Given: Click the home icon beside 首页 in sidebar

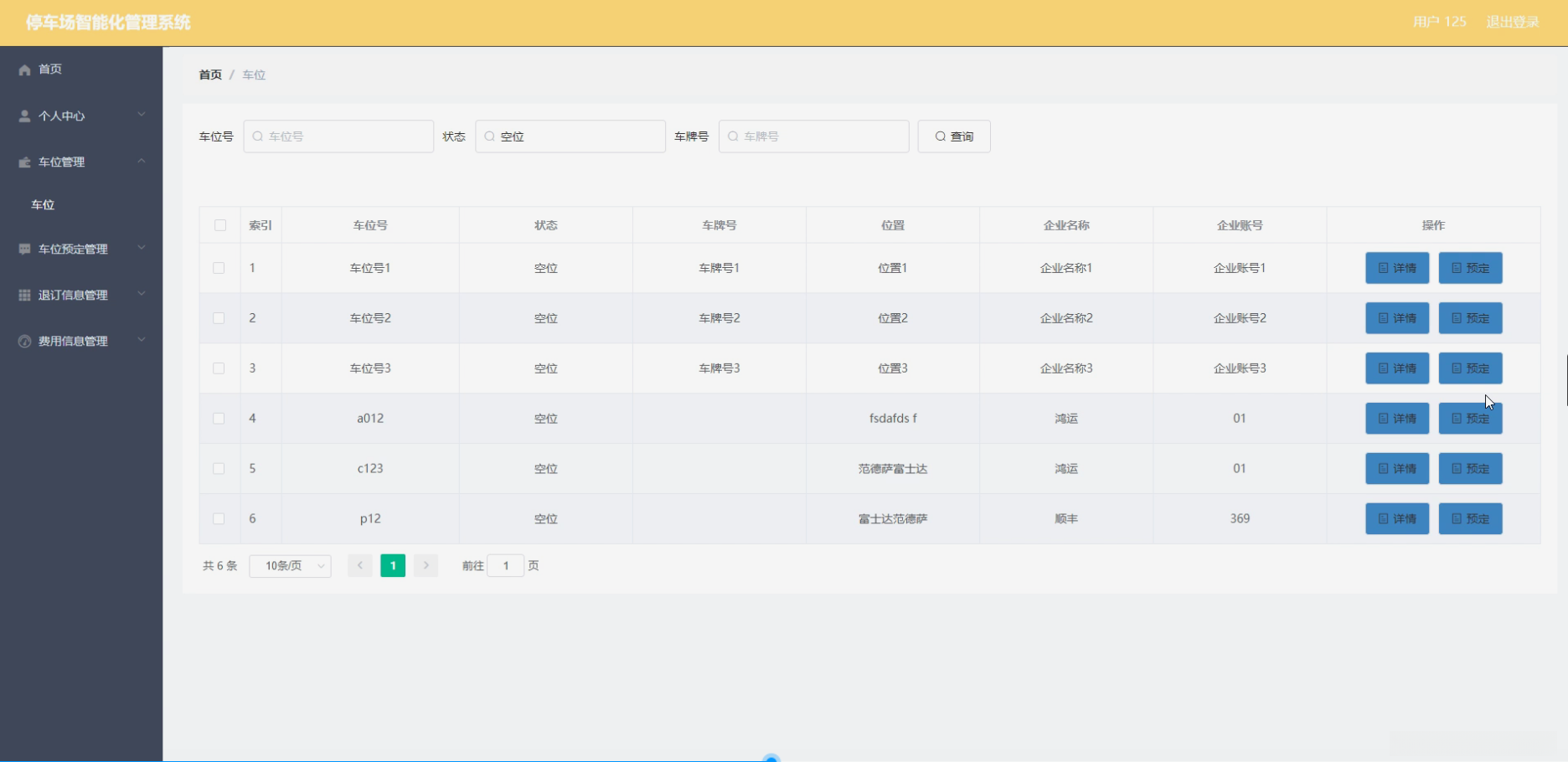Looking at the screenshot, I should pyautogui.click(x=24, y=70).
